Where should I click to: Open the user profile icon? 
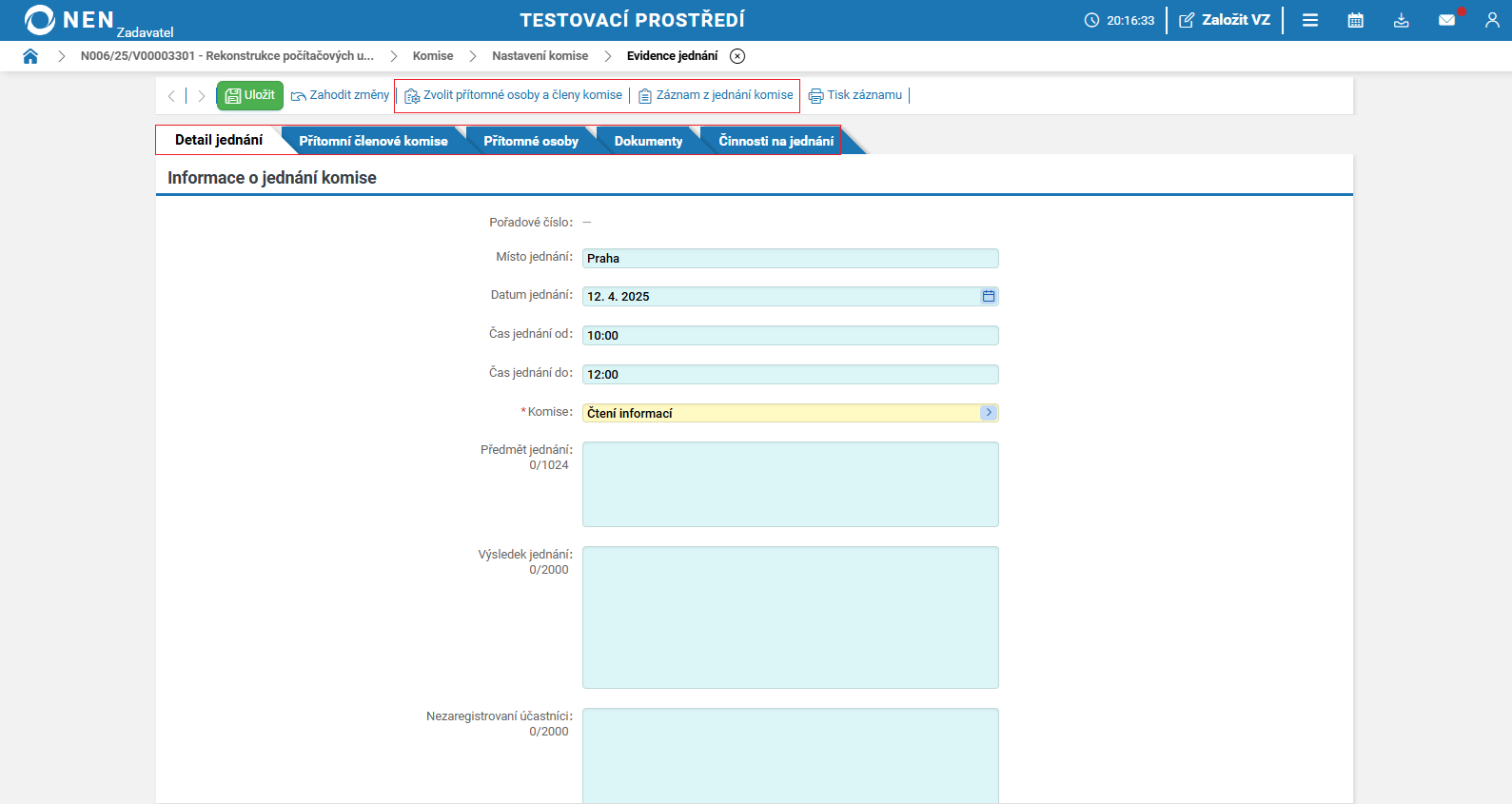(x=1491, y=20)
